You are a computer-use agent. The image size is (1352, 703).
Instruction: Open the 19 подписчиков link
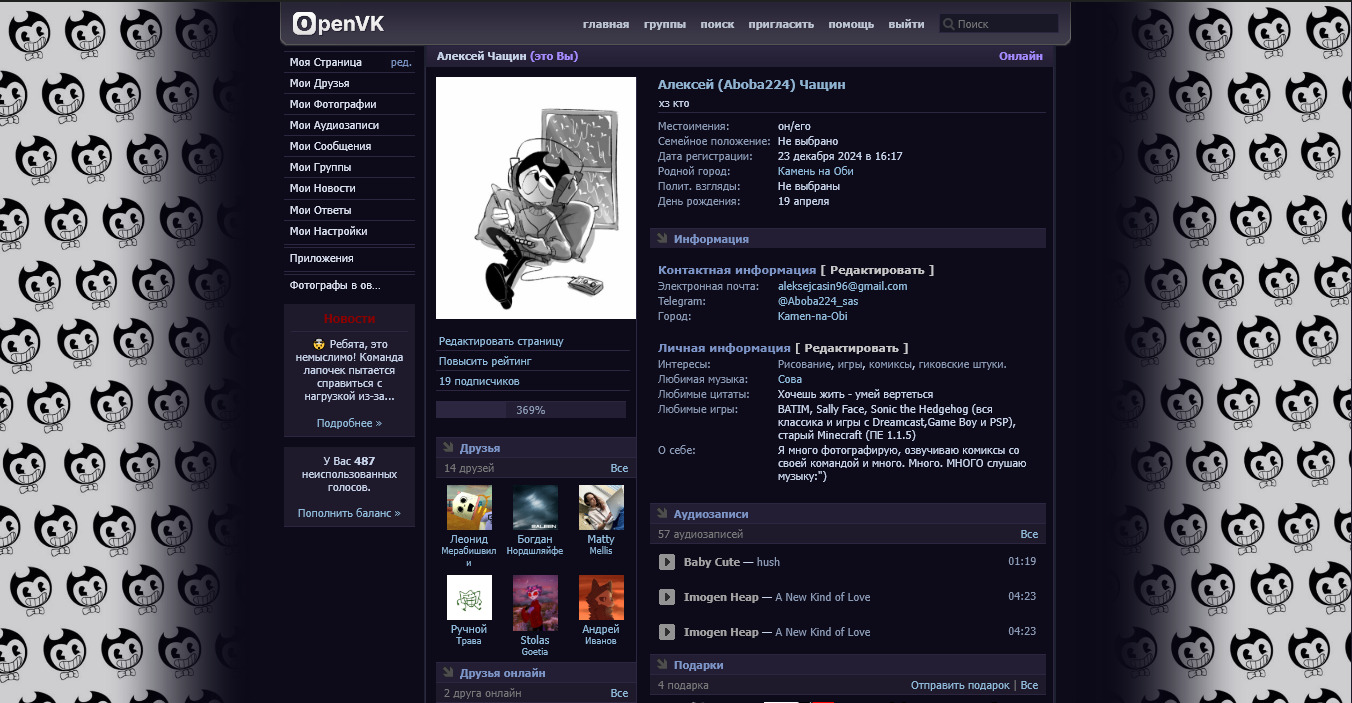(479, 381)
